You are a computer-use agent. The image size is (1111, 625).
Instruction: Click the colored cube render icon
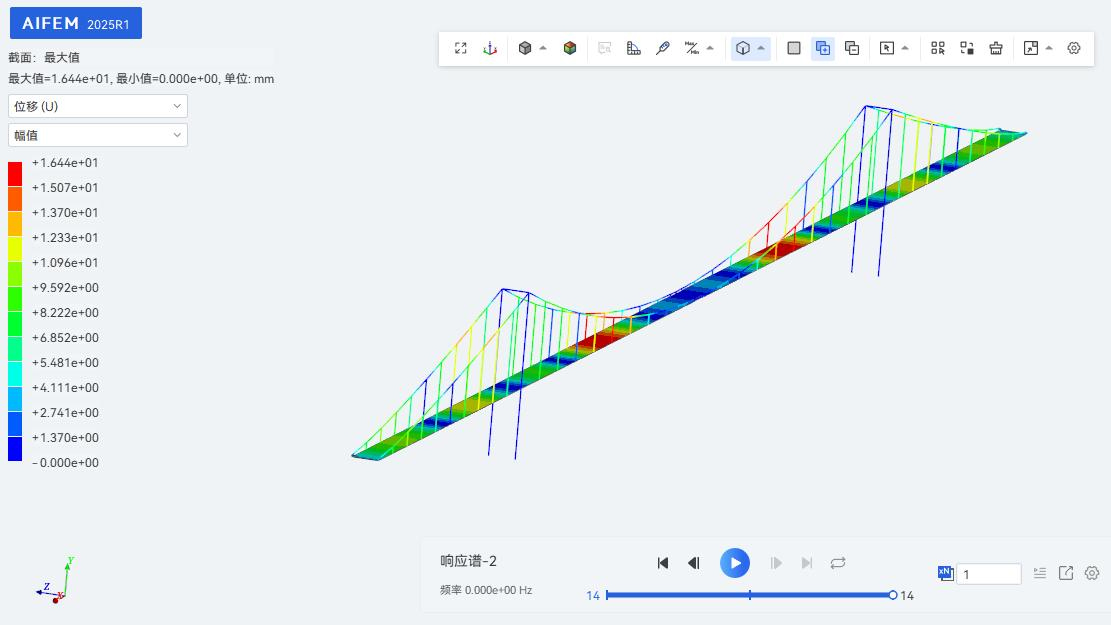[570, 48]
